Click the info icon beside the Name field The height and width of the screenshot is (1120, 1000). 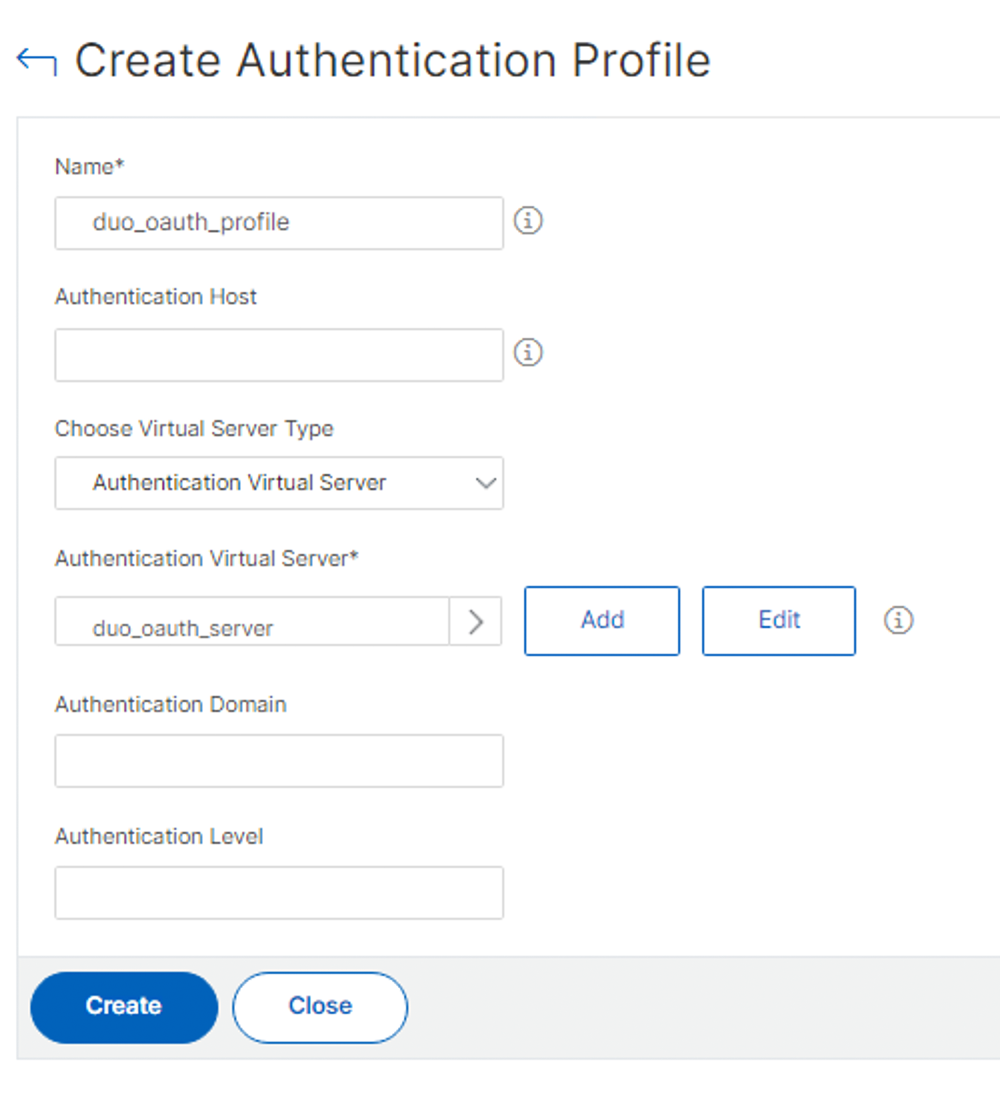point(528,221)
